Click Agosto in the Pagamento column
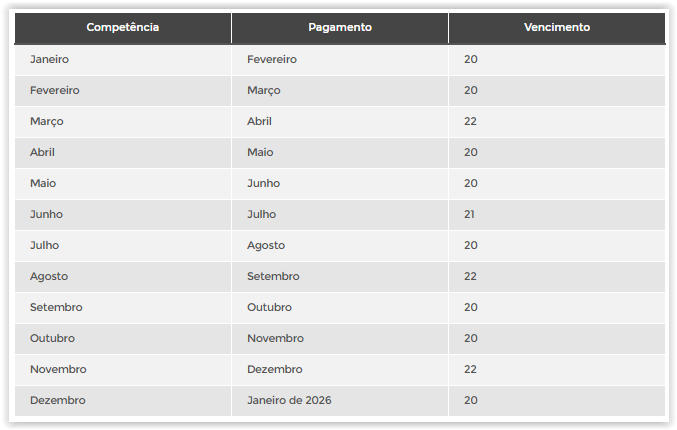This screenshot has width=677, height=430. (x=266, y=245)
